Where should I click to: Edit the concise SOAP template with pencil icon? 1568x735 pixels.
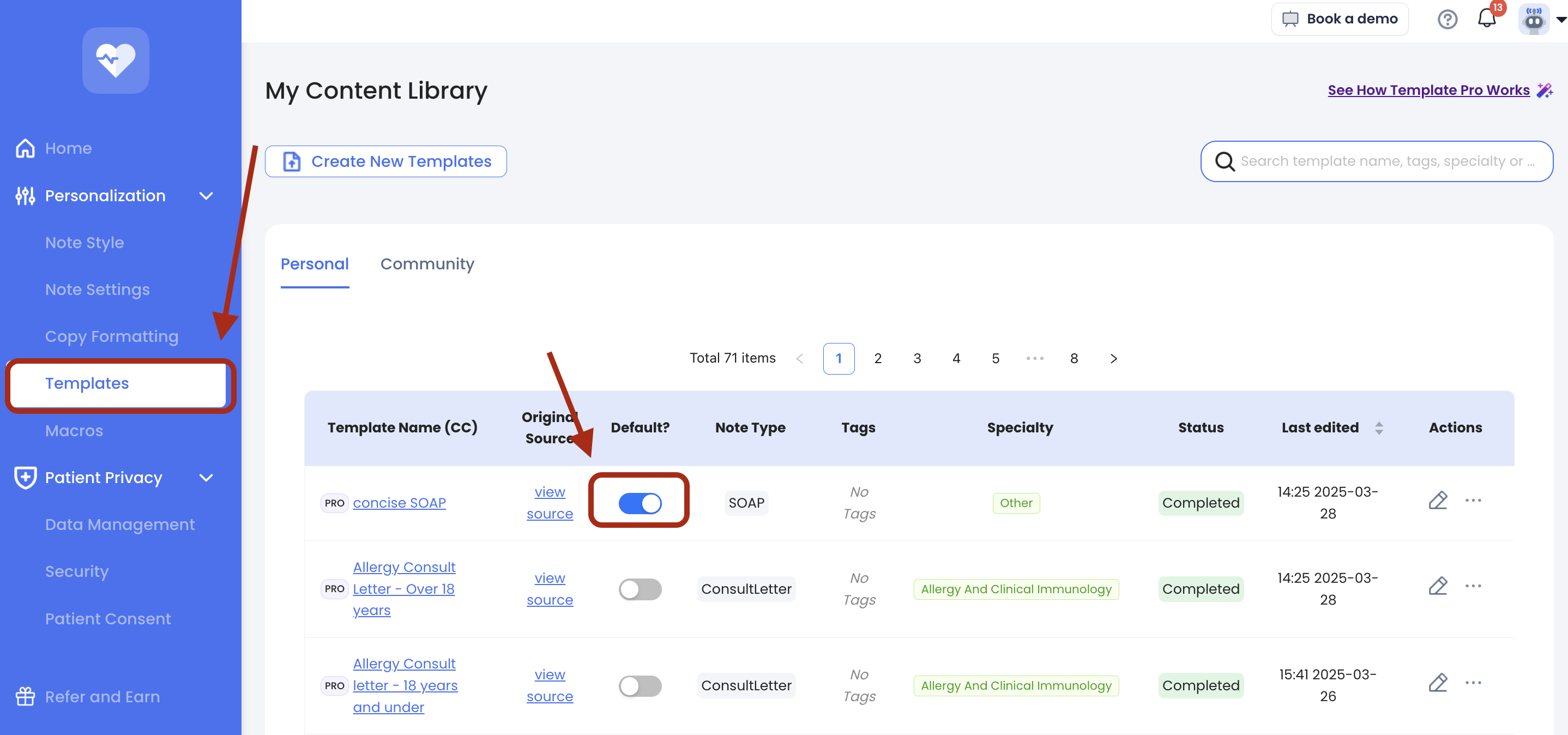(x=1437, y=501)
